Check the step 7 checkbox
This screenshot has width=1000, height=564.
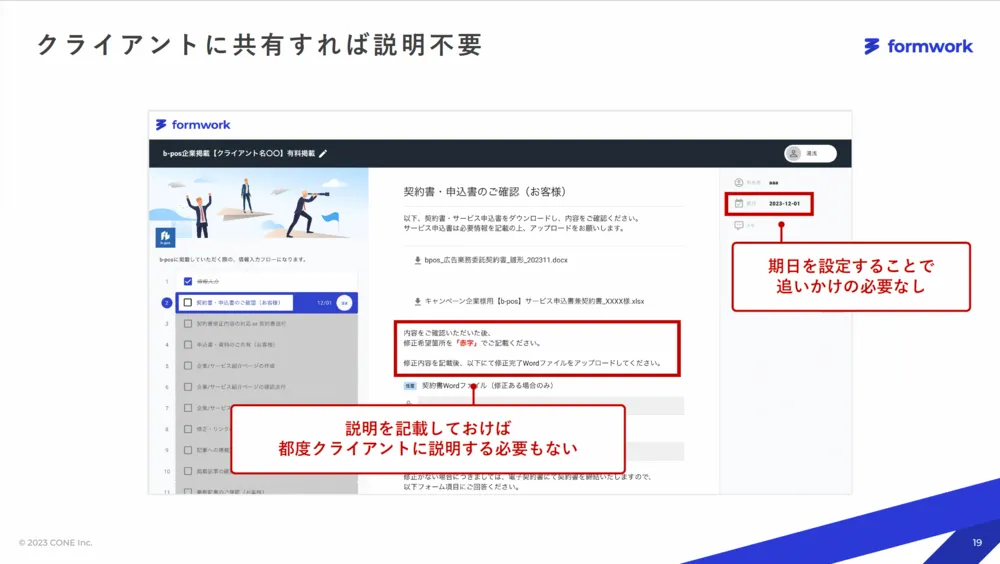click(188, 408)
